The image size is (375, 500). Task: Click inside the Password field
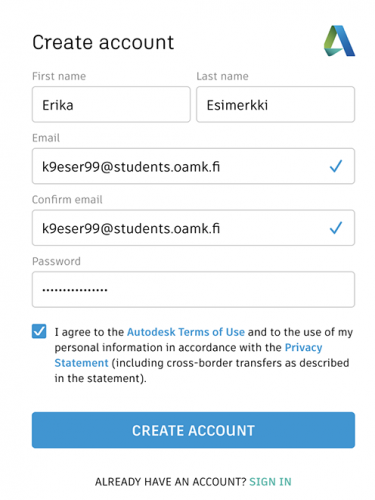(193, 289)
